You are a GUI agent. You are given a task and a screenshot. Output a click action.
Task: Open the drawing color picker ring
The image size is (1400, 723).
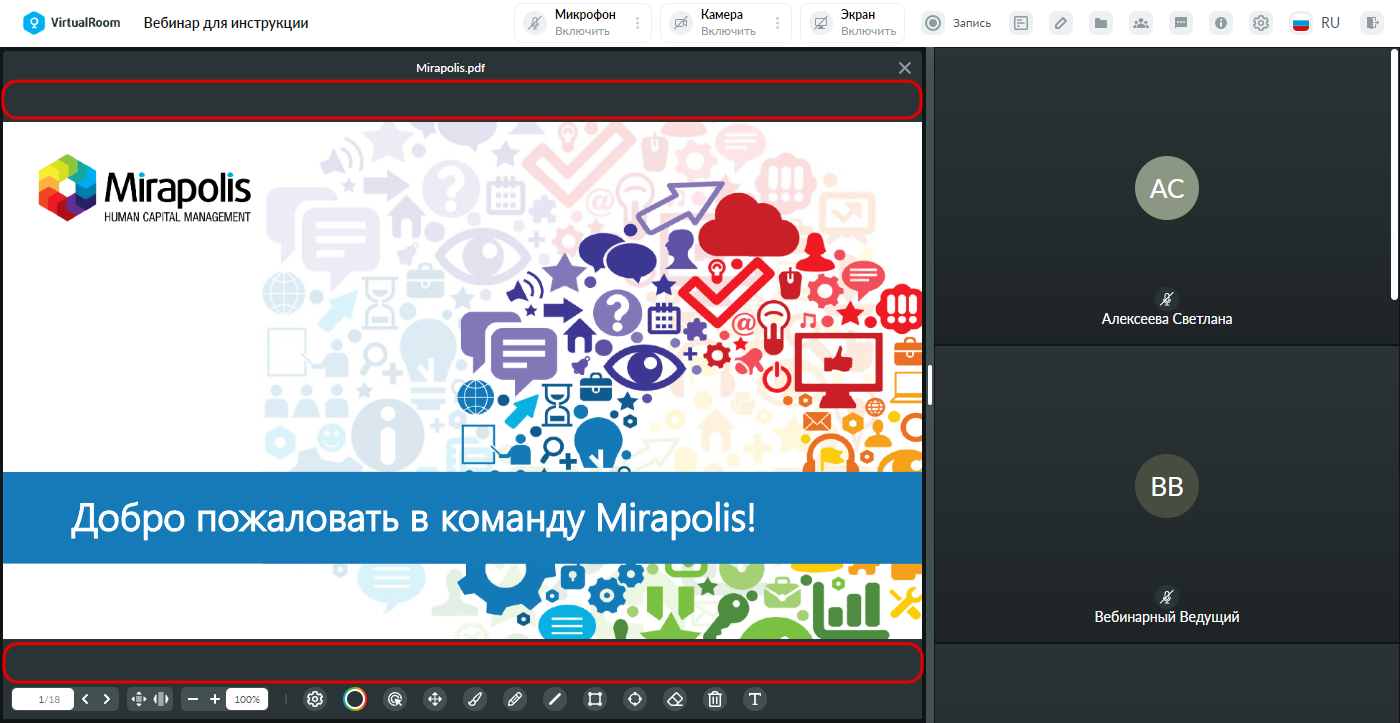pos(355,699)
